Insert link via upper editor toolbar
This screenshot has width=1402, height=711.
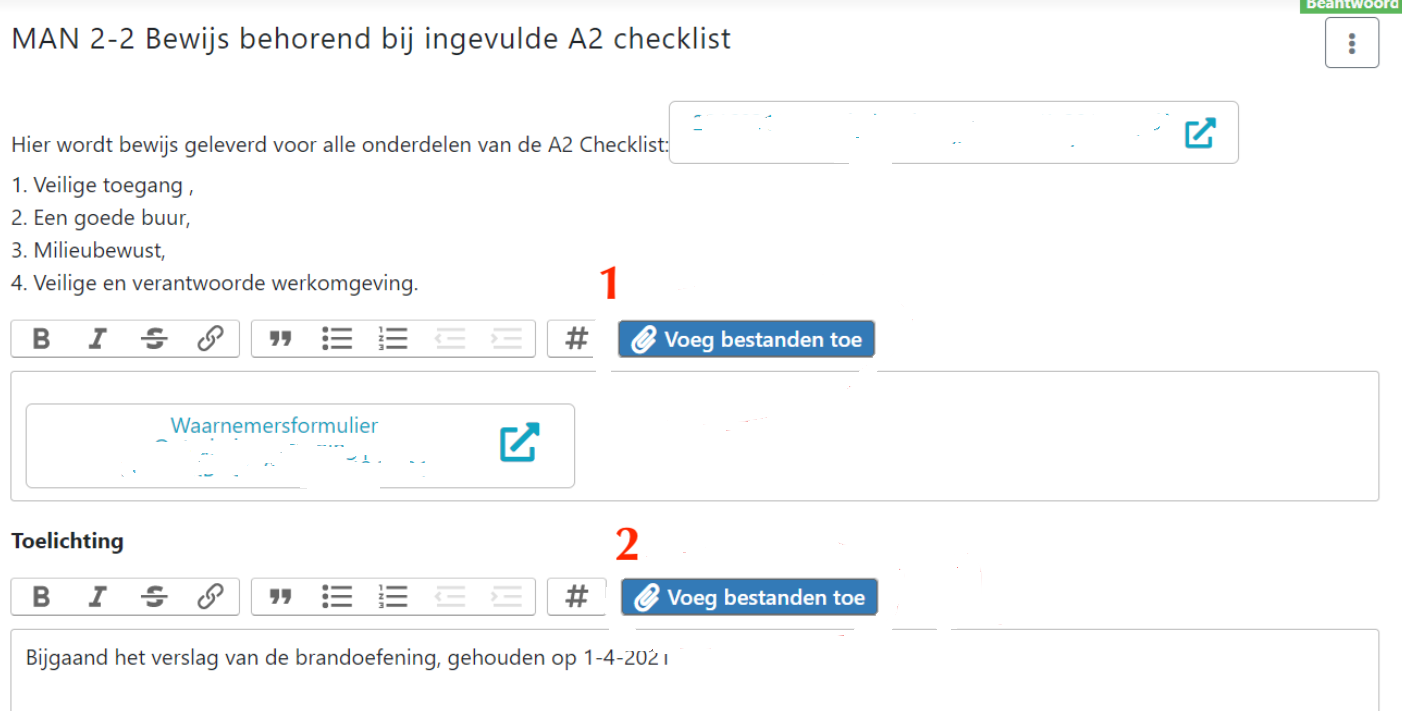point(210,339)
